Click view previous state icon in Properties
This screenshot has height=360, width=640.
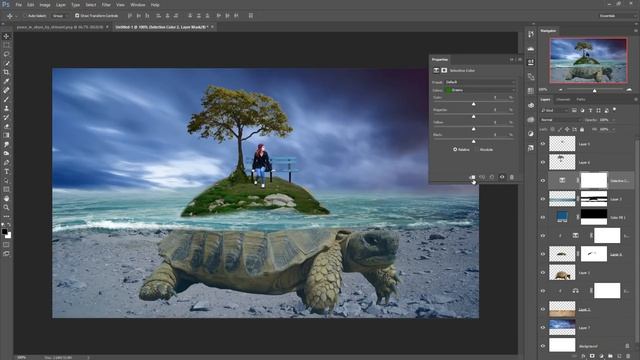pyautogui.click(x=482, y=177)
